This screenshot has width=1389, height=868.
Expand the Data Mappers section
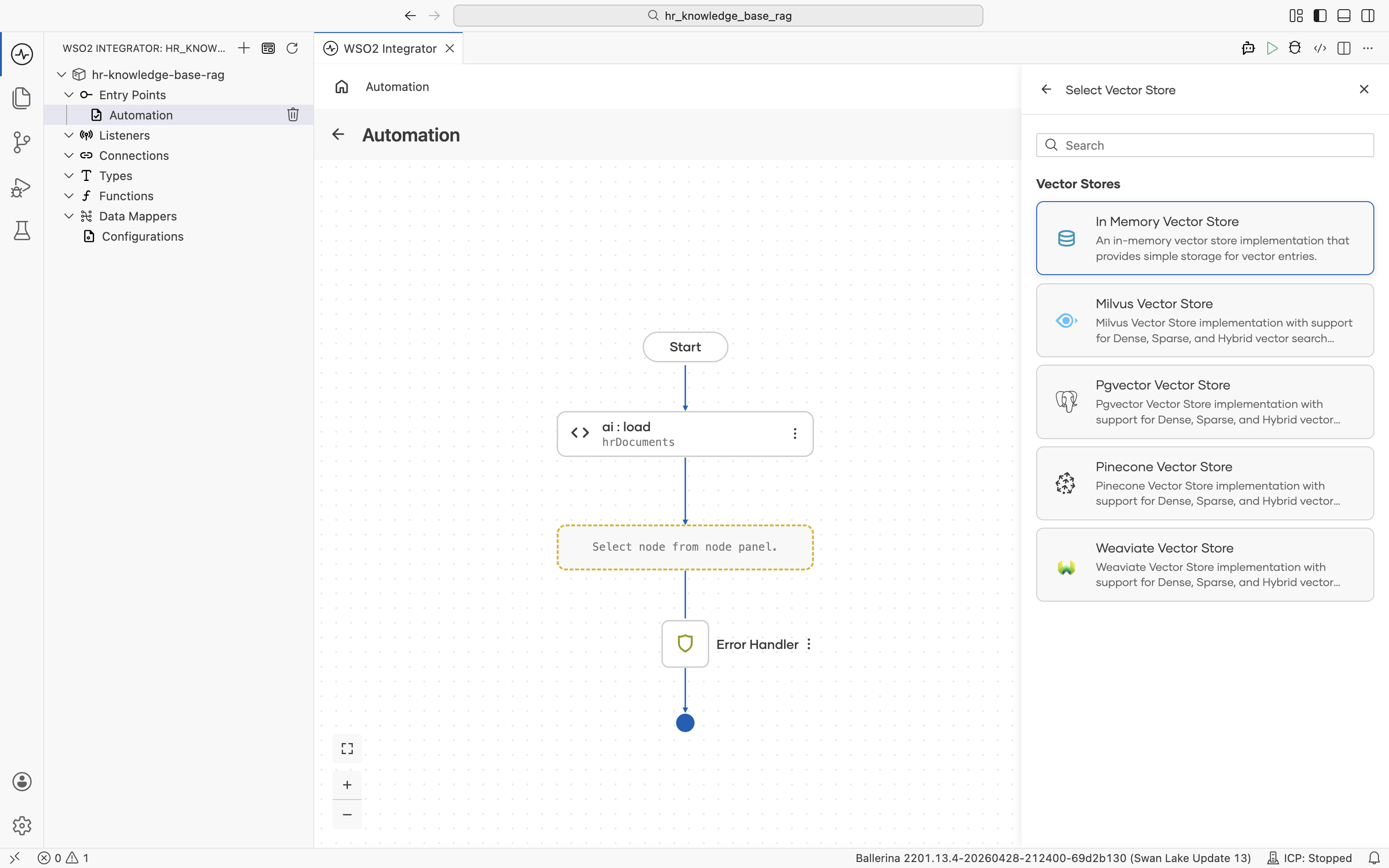click(69, 216)
